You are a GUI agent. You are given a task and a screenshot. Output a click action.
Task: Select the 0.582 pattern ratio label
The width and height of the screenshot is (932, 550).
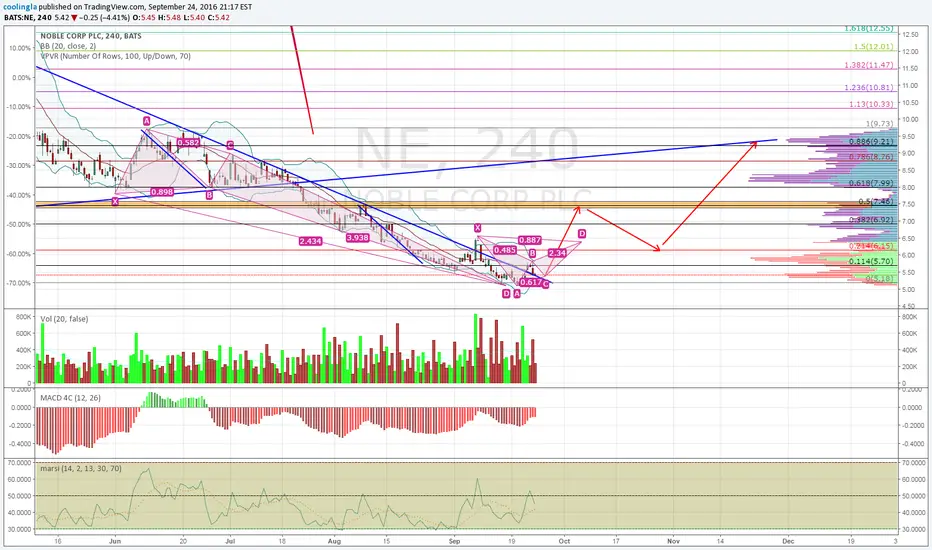[188, 143]
